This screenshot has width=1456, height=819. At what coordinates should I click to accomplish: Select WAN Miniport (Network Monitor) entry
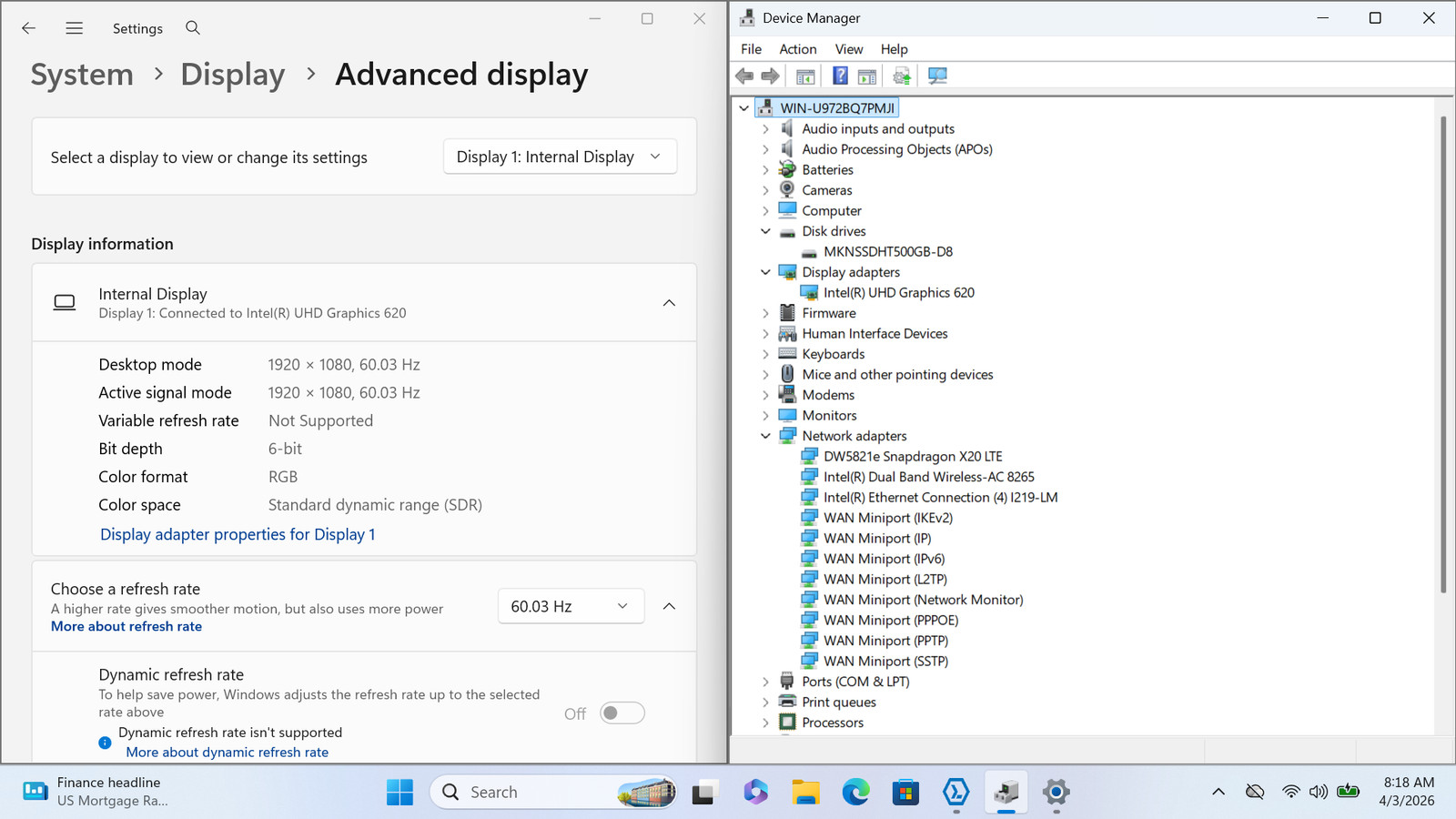[923, 600]
